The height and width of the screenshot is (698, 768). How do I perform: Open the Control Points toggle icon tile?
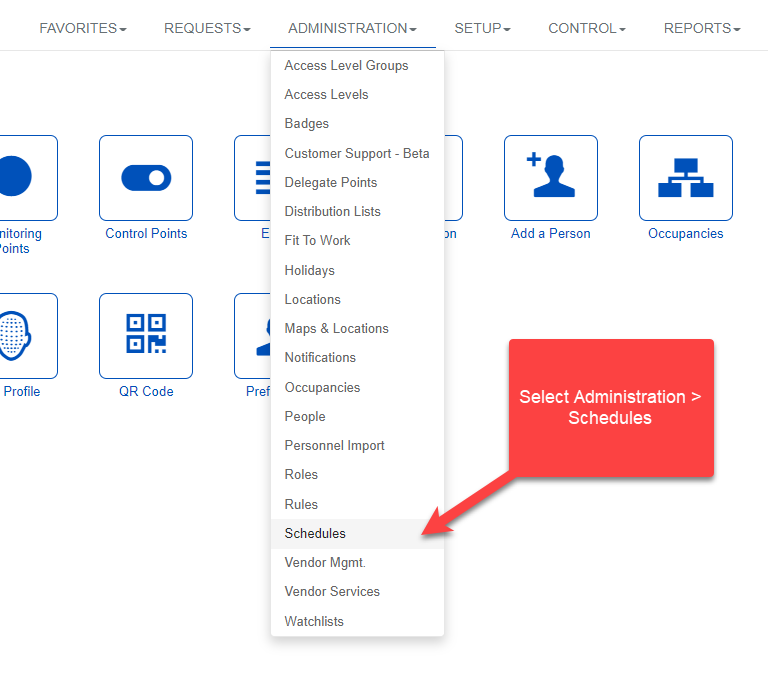click(146, 178)
